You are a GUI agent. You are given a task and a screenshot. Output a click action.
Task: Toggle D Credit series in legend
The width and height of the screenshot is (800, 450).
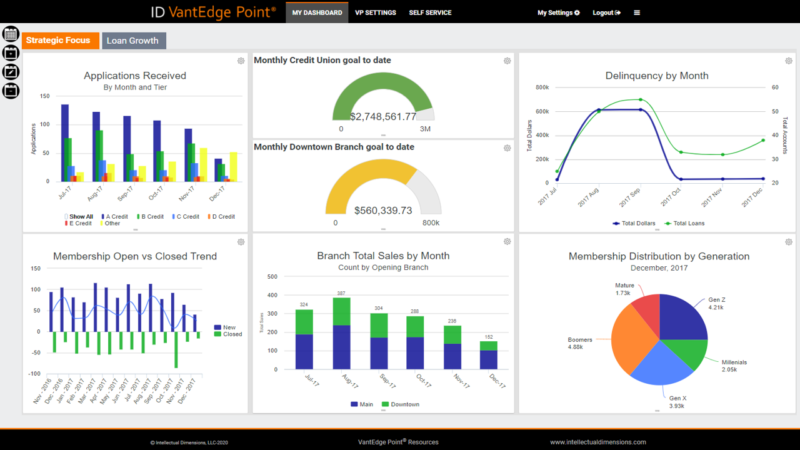click(221, 216)
